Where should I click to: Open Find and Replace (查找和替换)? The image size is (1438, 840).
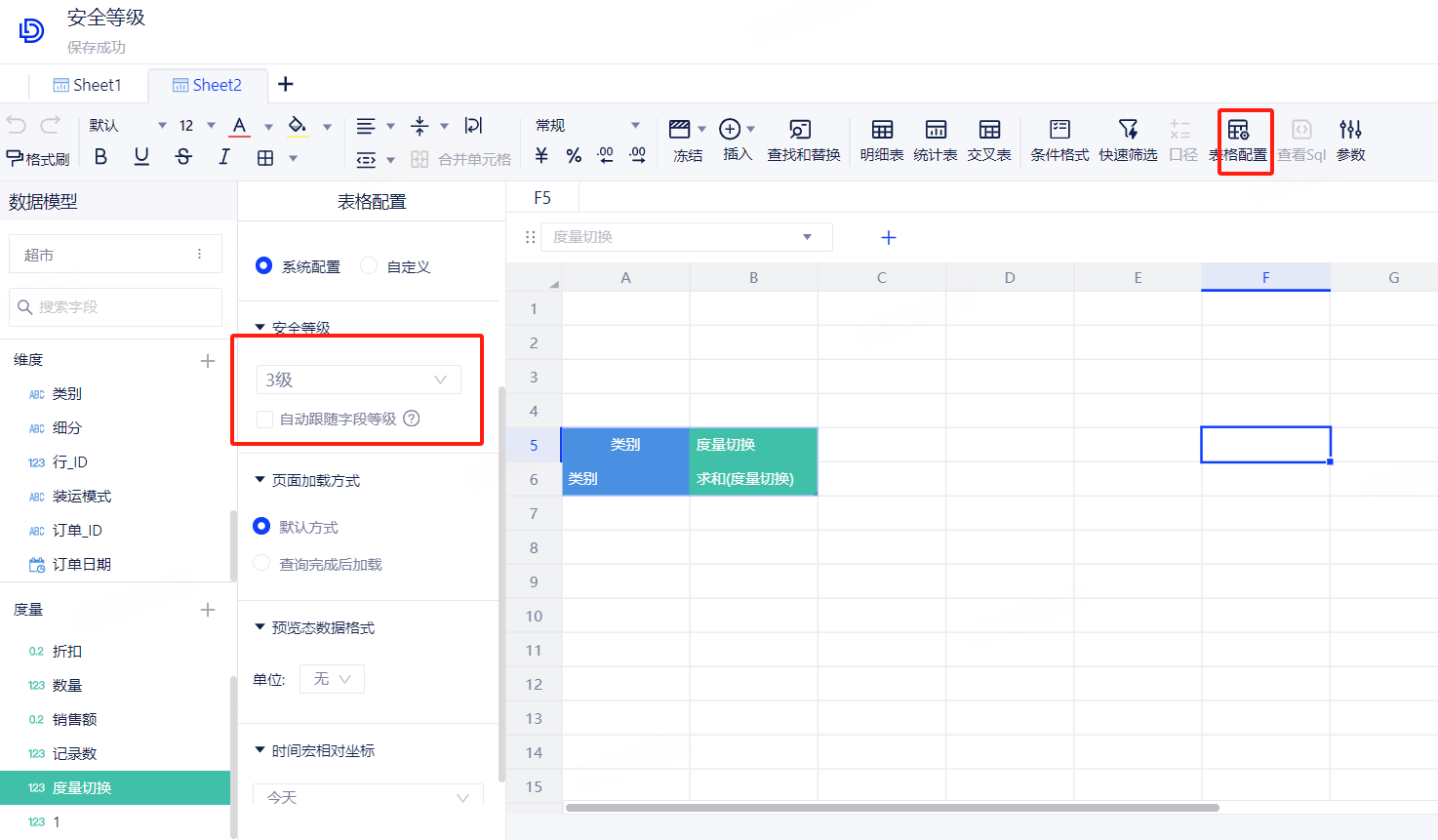click(803, 140)
